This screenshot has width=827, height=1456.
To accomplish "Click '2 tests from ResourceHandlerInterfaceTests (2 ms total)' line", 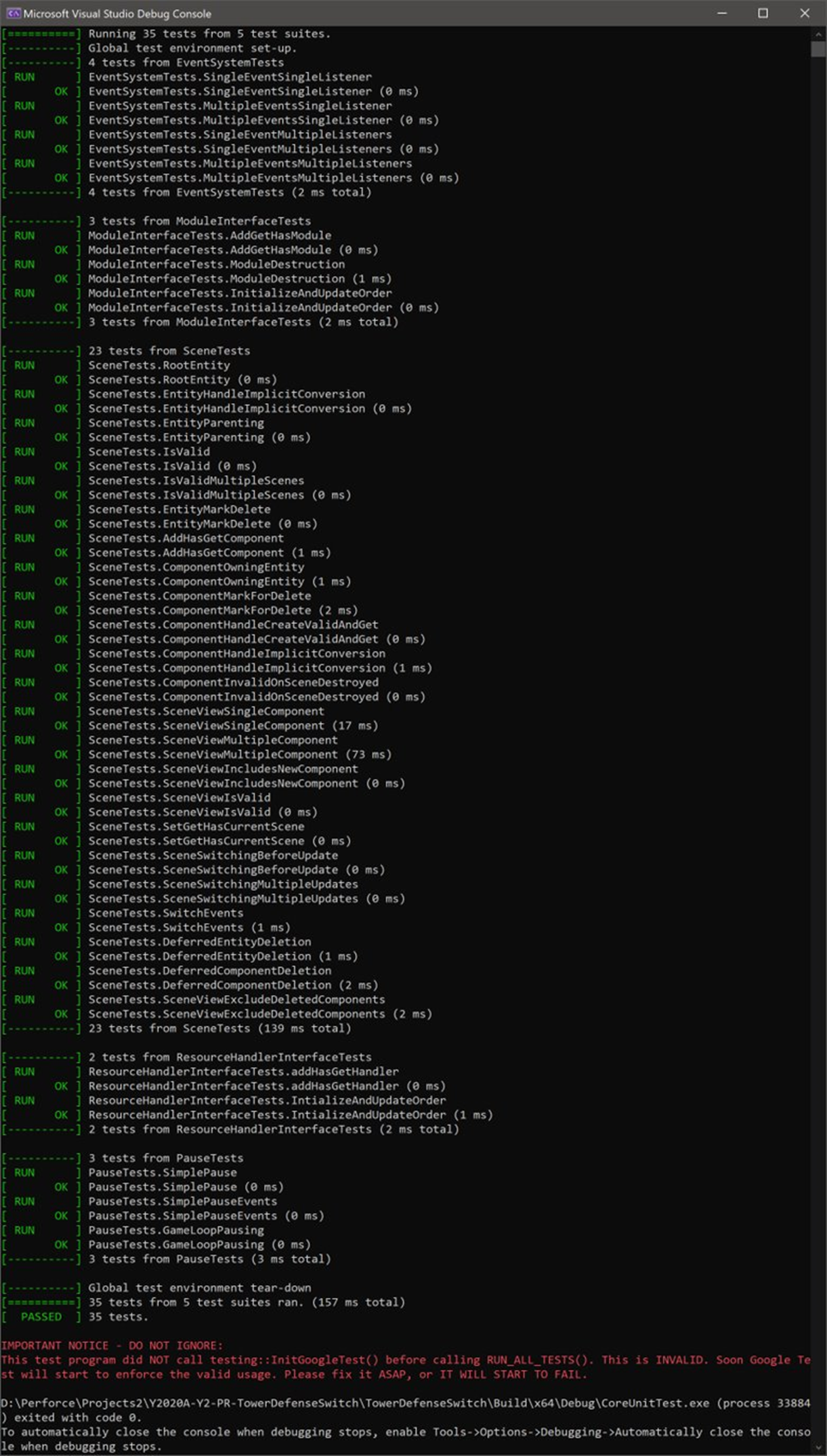I will [x=274, y=1129].
